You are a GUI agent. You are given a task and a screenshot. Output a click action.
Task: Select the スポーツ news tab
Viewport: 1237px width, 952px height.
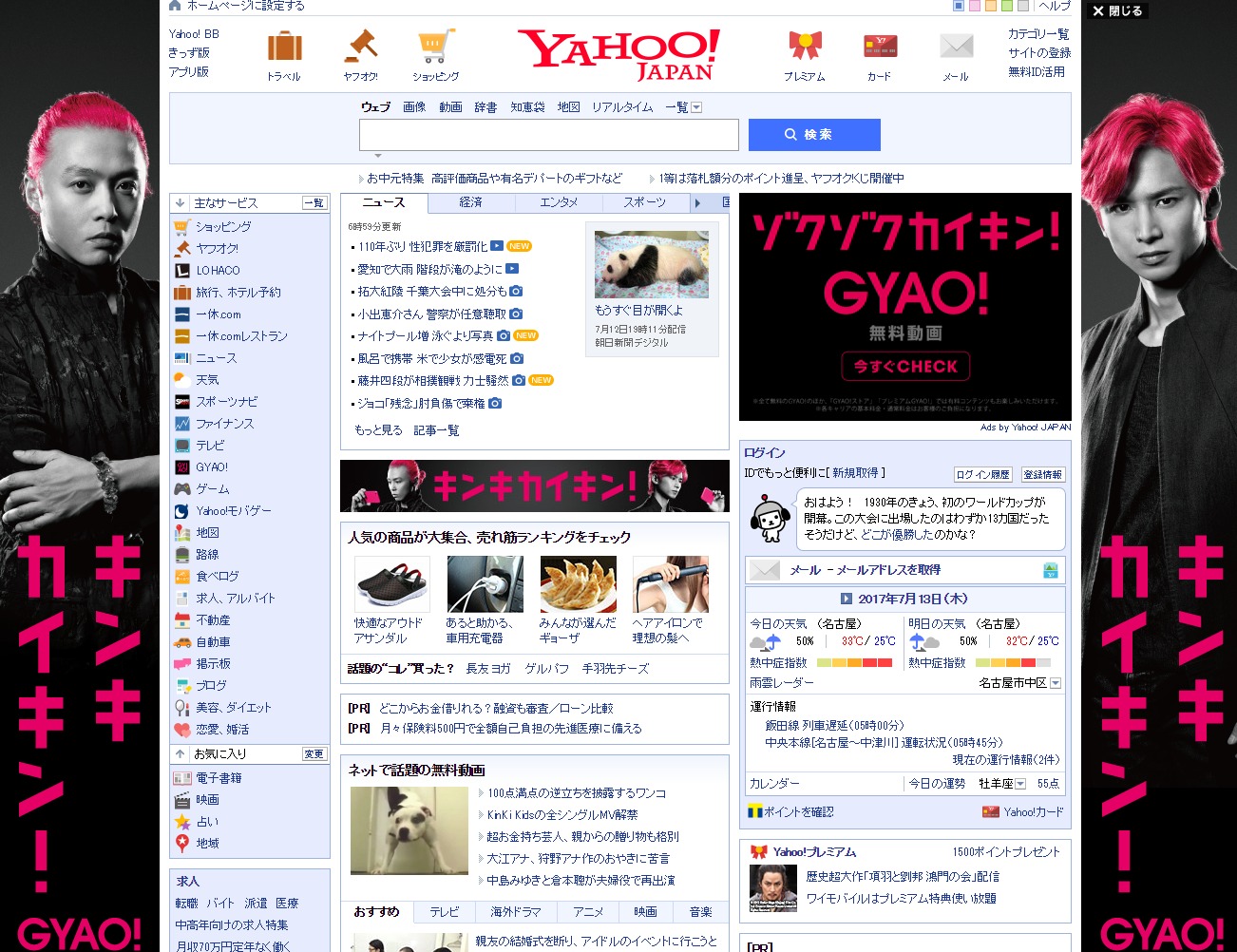pyautogui.click(x=645, y=202)
